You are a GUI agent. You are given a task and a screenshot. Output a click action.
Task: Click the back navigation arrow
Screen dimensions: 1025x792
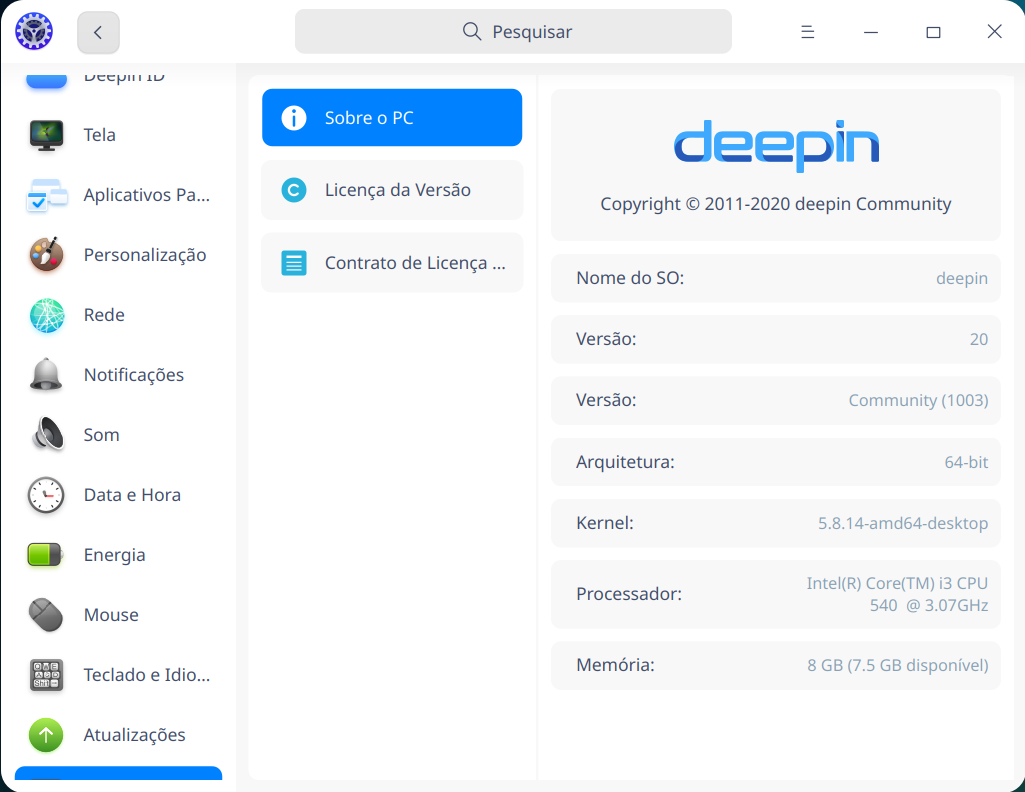(97, 31)
